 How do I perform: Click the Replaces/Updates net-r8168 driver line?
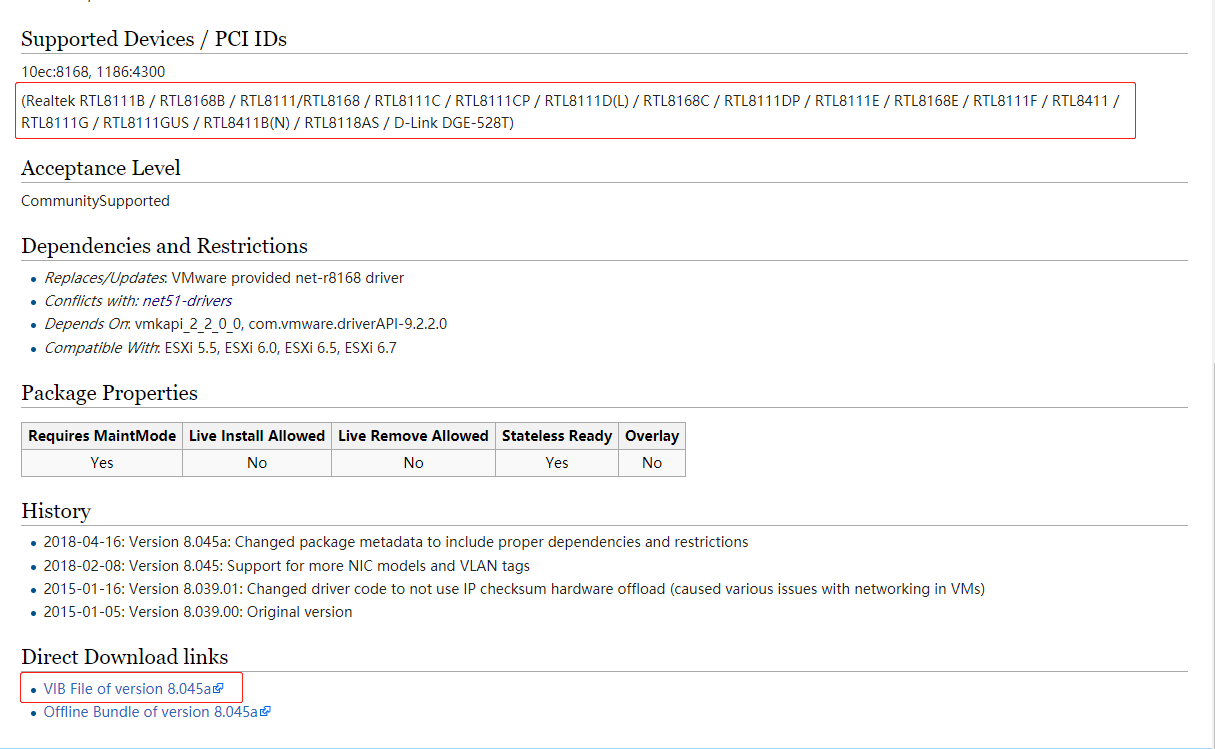pyautogui.click(x=224, y=278)
